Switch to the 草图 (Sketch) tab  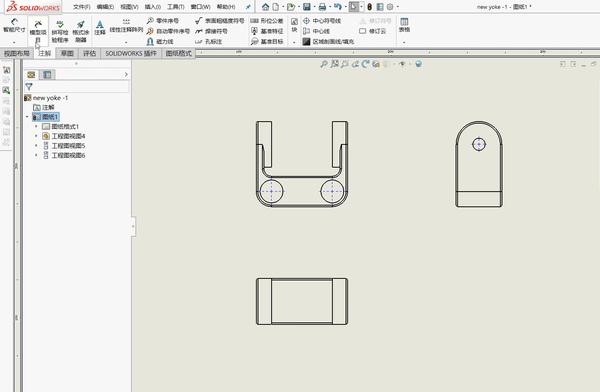(67, 53)
